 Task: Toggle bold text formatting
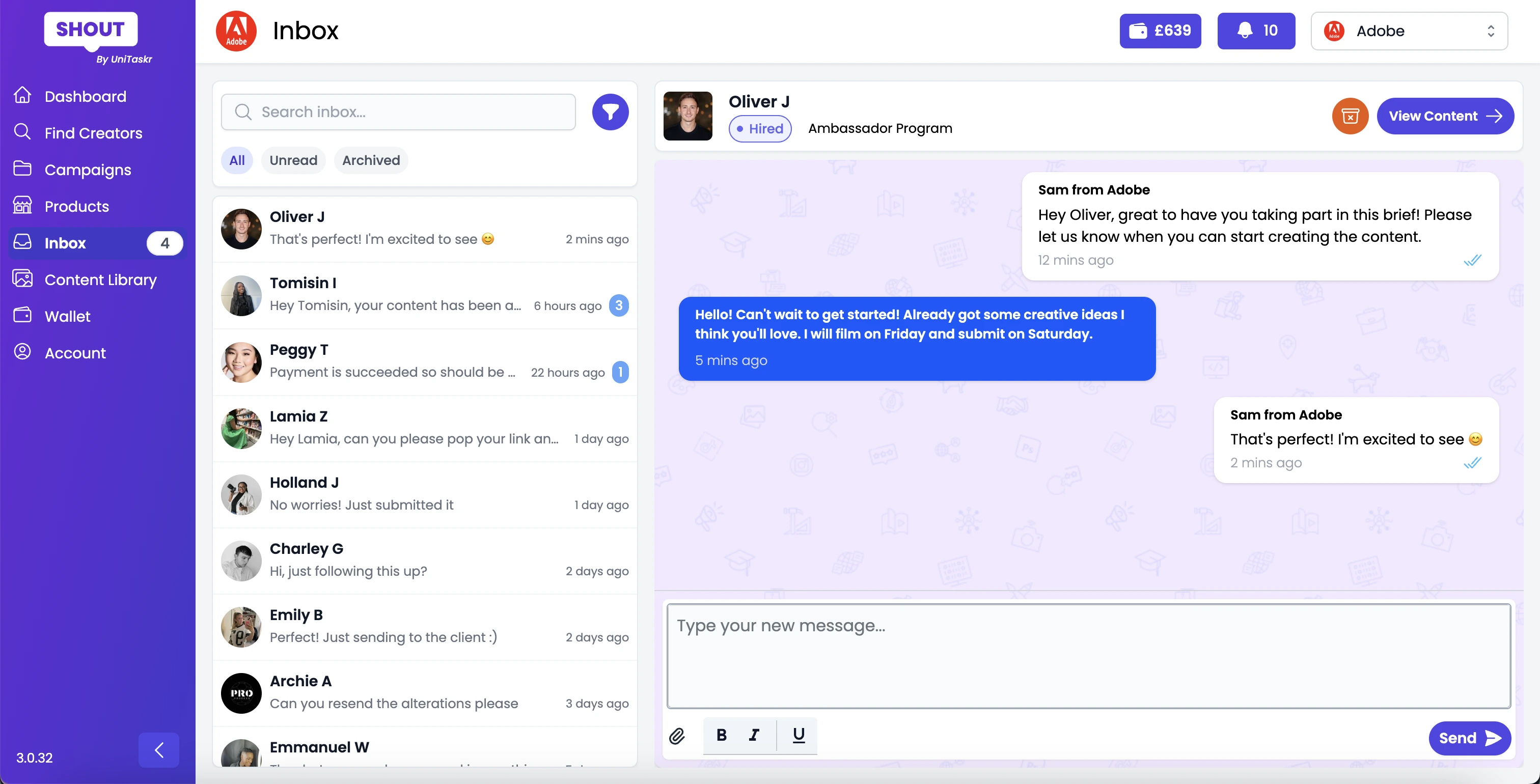(x=721, y=735)
